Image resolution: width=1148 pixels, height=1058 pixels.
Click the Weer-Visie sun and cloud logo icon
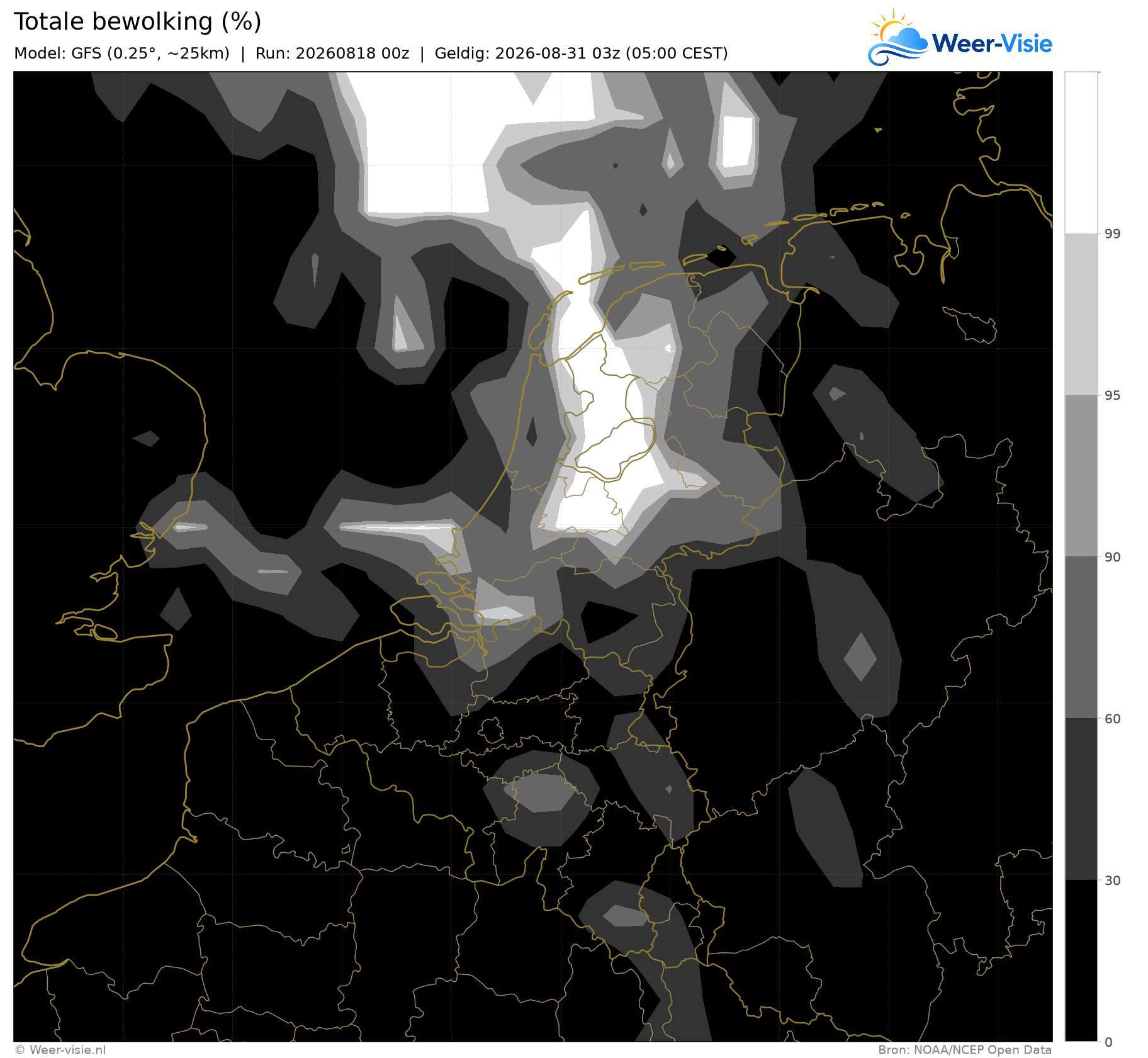tap(898, 38)
